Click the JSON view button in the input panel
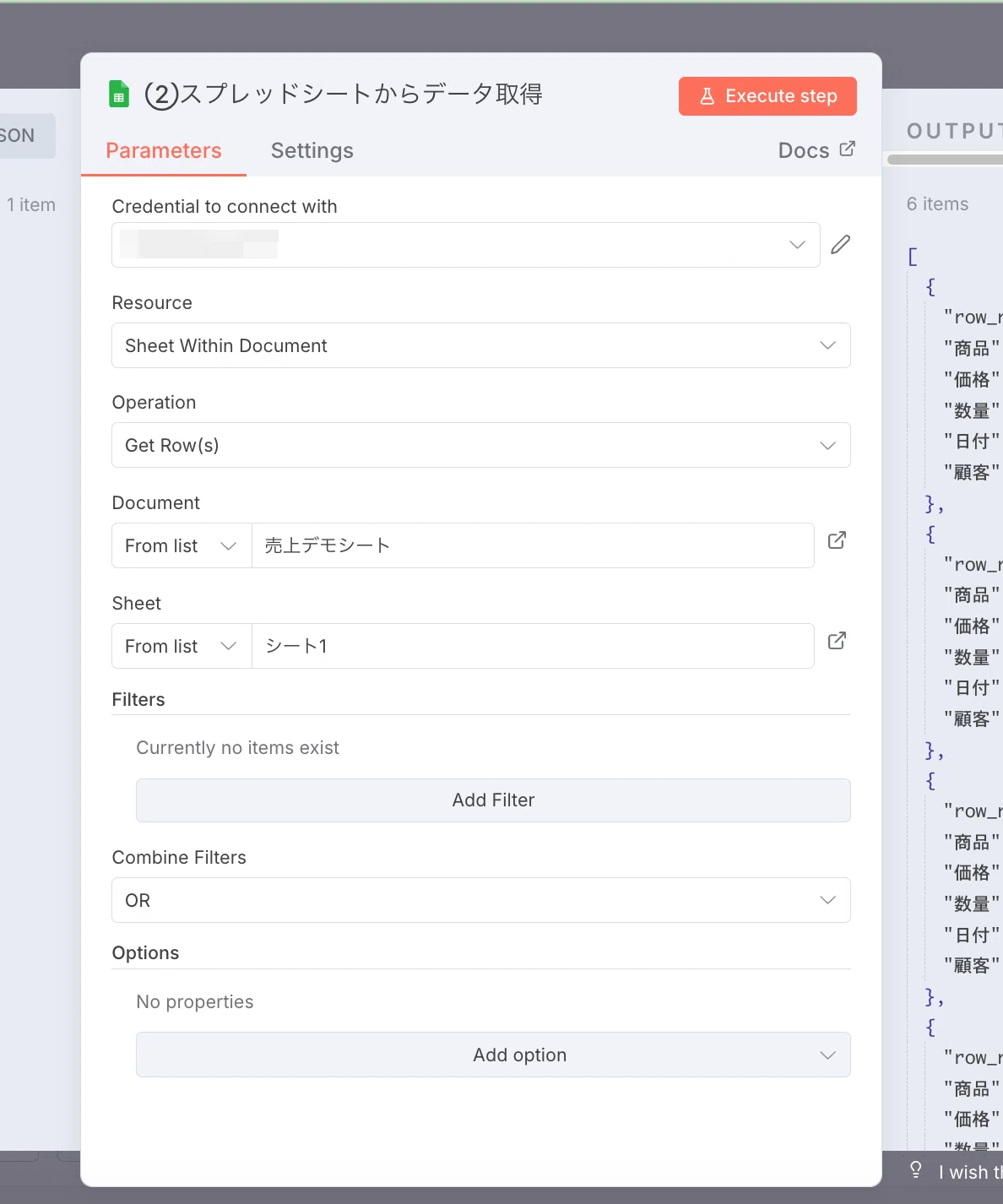This screenshot has width=1003, height=1204. (x=25, y=136)
